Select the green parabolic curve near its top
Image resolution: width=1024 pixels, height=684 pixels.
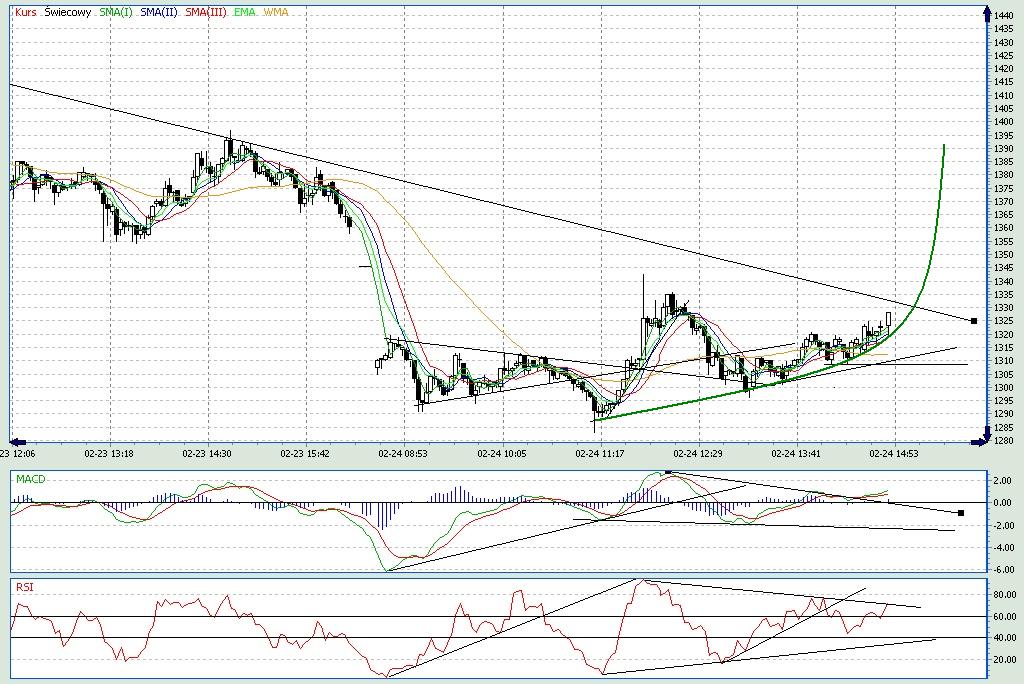(943, 150)
